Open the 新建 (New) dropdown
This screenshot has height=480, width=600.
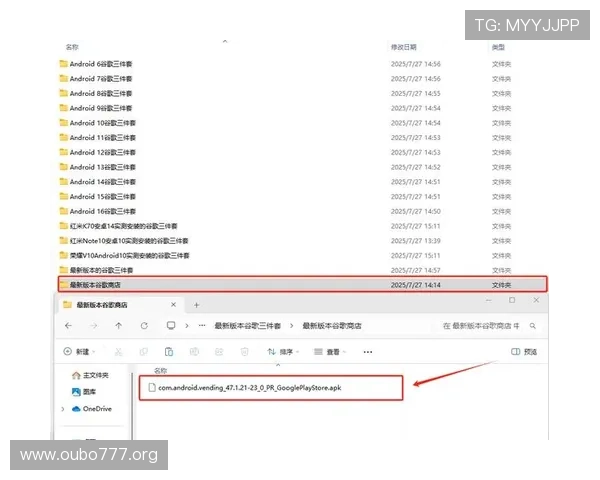pos(79,352)
